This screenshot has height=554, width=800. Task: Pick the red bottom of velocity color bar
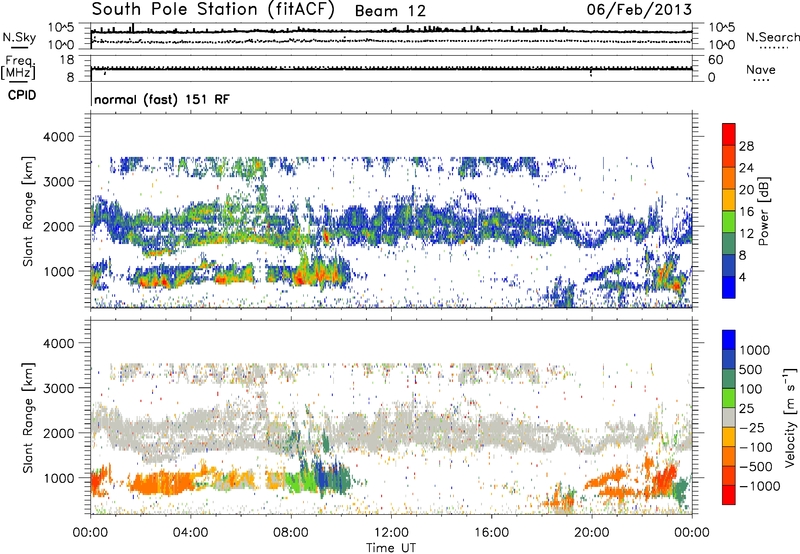[729, 495]
